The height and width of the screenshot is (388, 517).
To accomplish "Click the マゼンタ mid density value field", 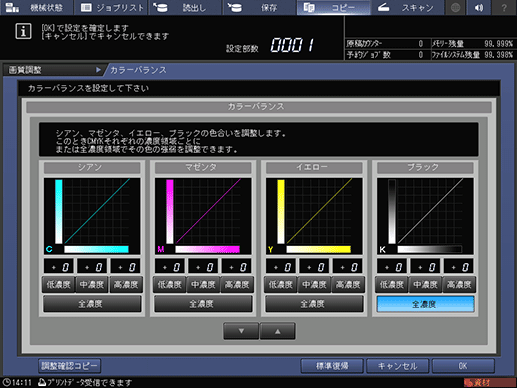I will click(203, 267).
